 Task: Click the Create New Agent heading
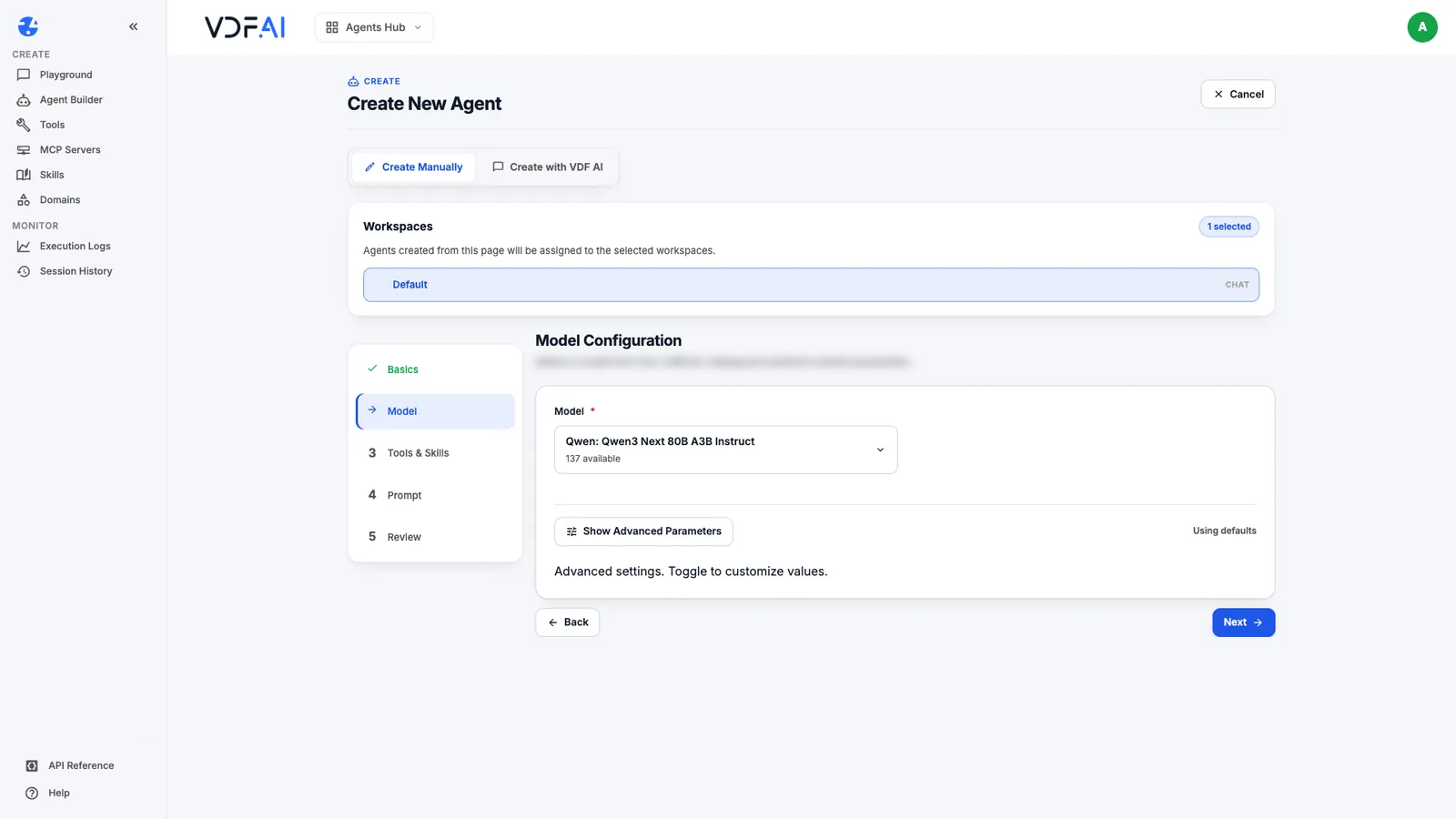click(x=424, y=104)
